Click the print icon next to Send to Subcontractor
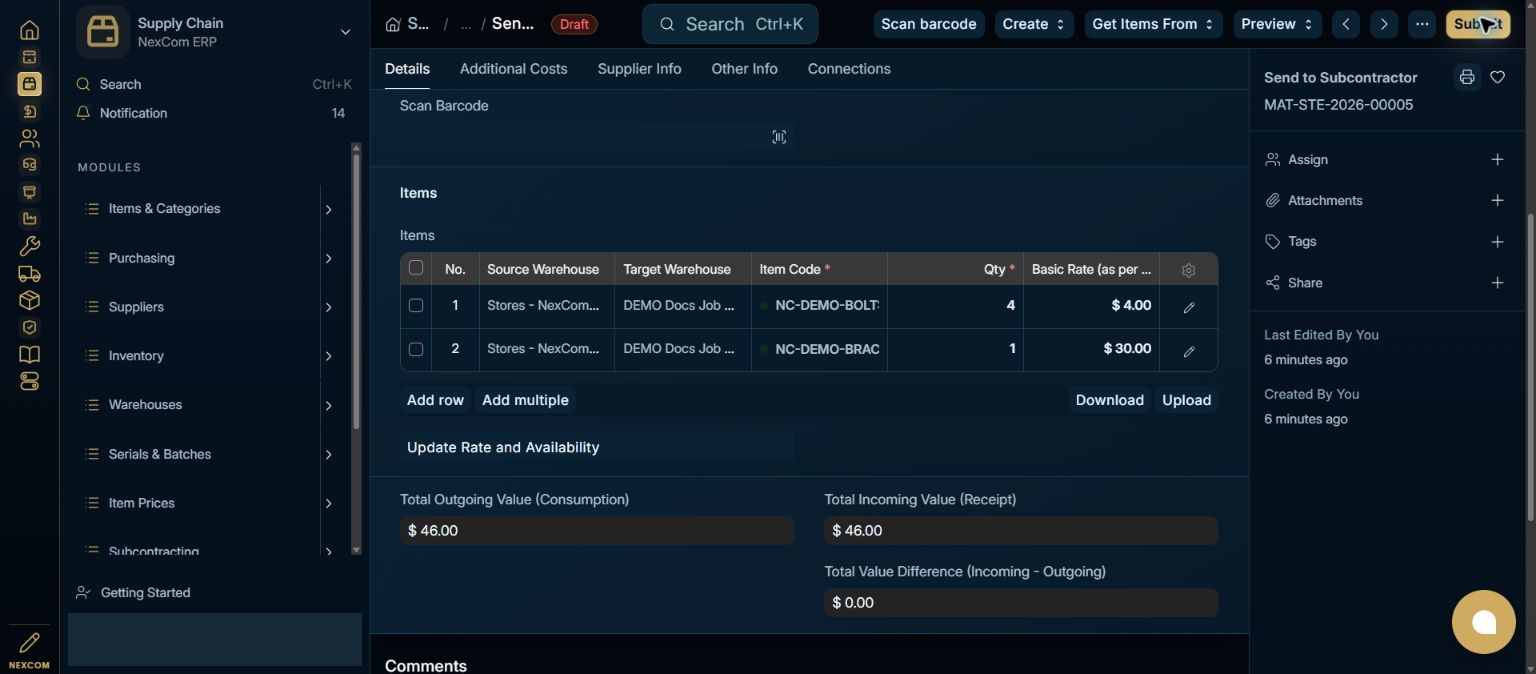The image size is (1536, 674). (1467, 77)
